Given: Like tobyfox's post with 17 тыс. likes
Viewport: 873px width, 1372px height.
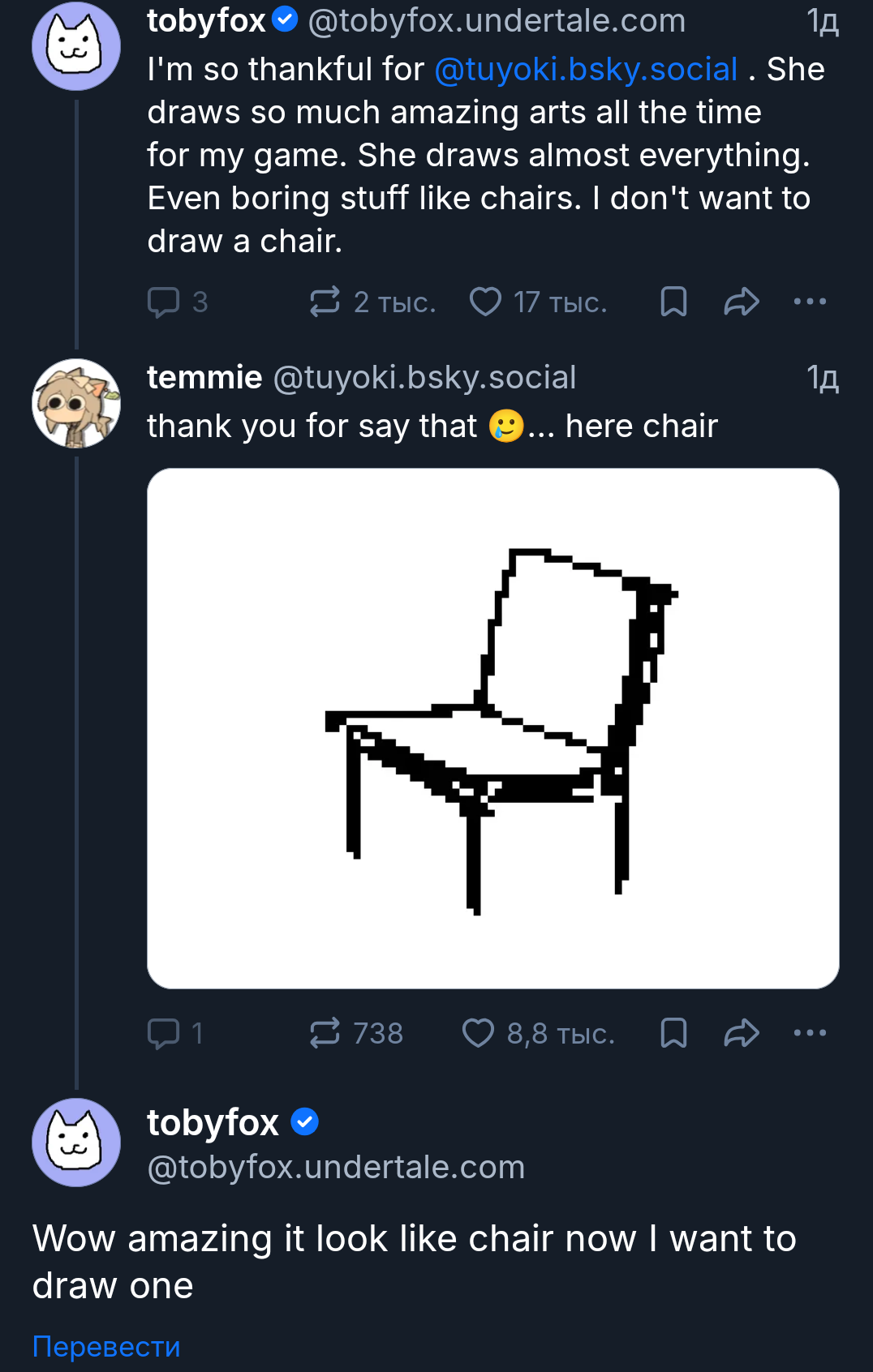Looking at the screenshot, I should point(485,302).
